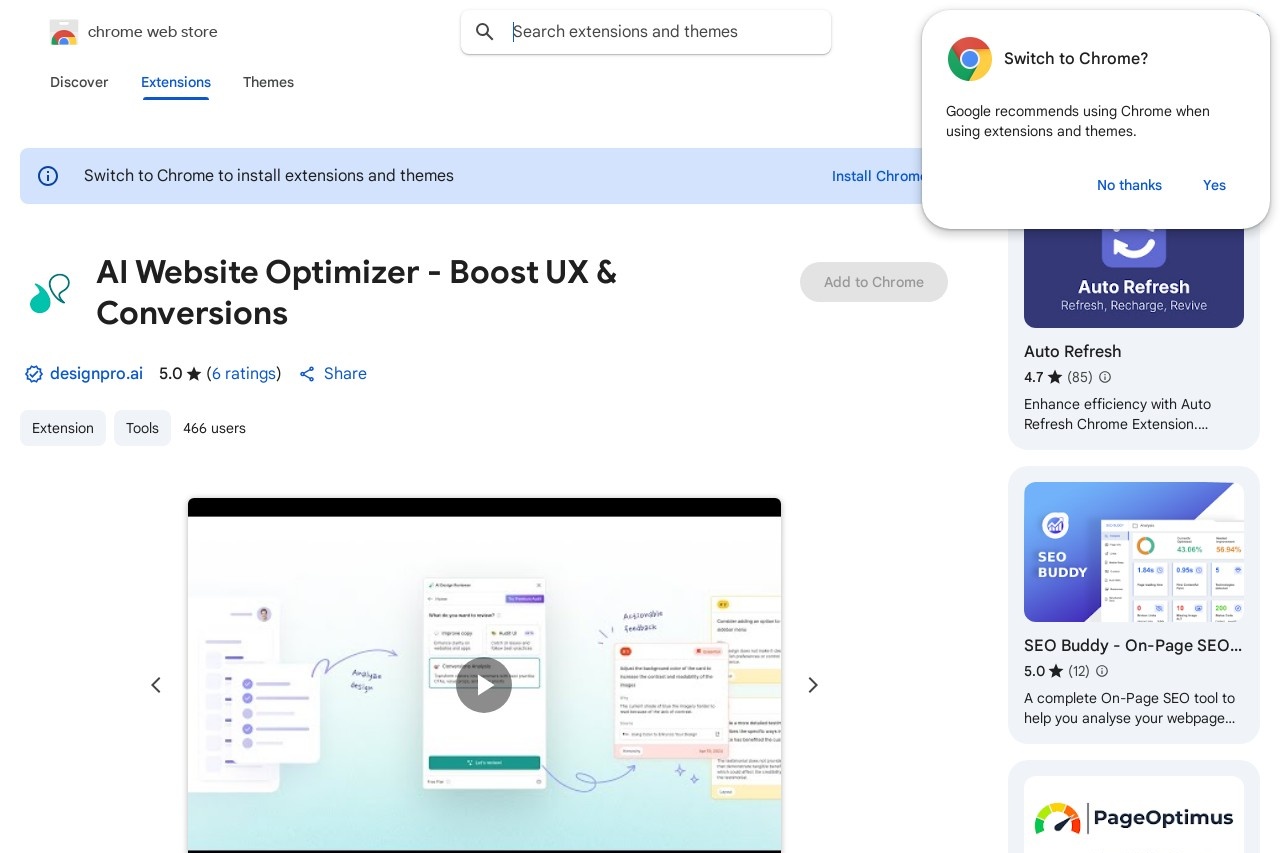Click the info icon in blue banner
Screen dimensions: 1280x853
[x=48, y=176]
